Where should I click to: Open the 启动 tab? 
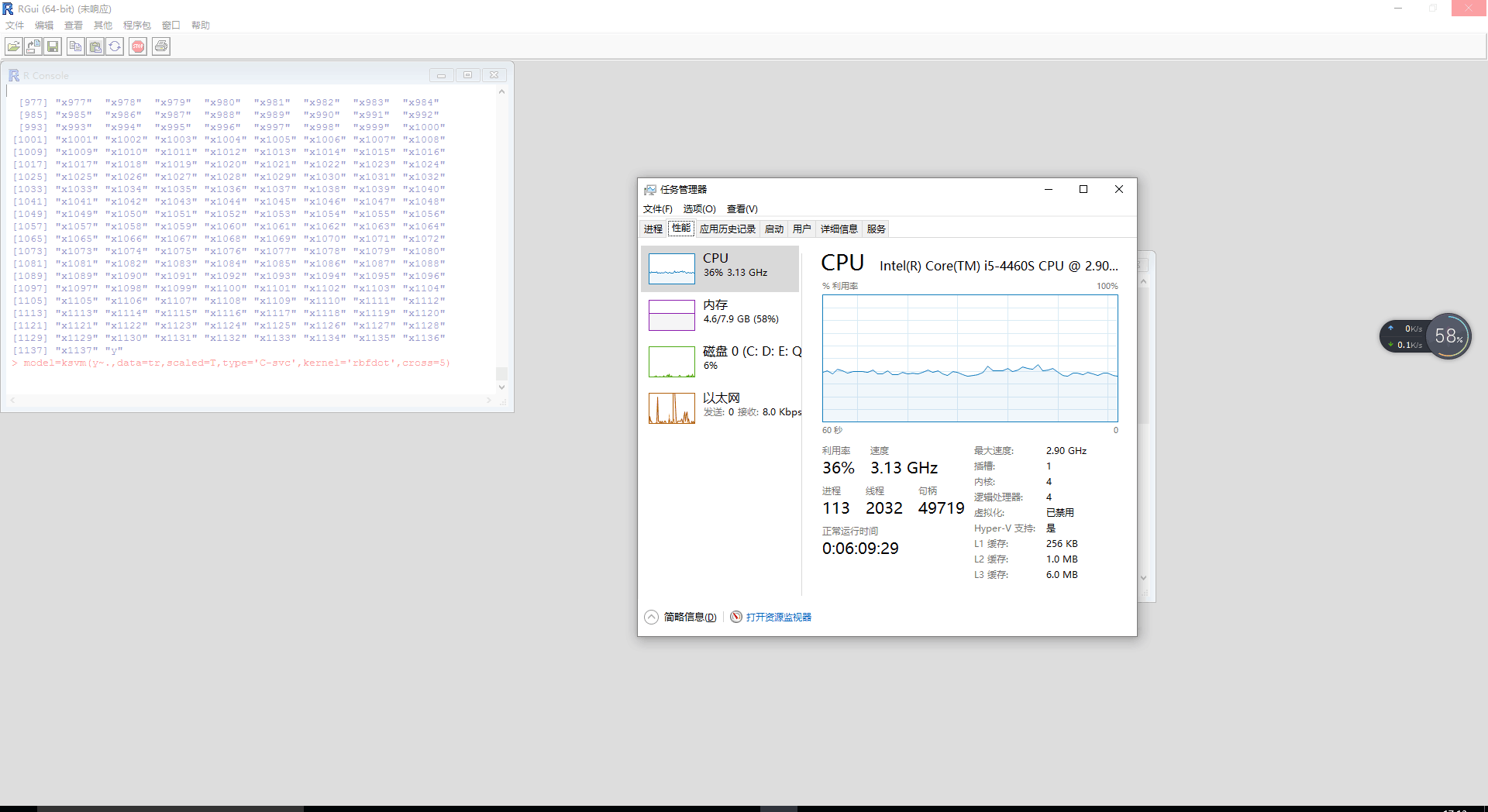[774, 229]
